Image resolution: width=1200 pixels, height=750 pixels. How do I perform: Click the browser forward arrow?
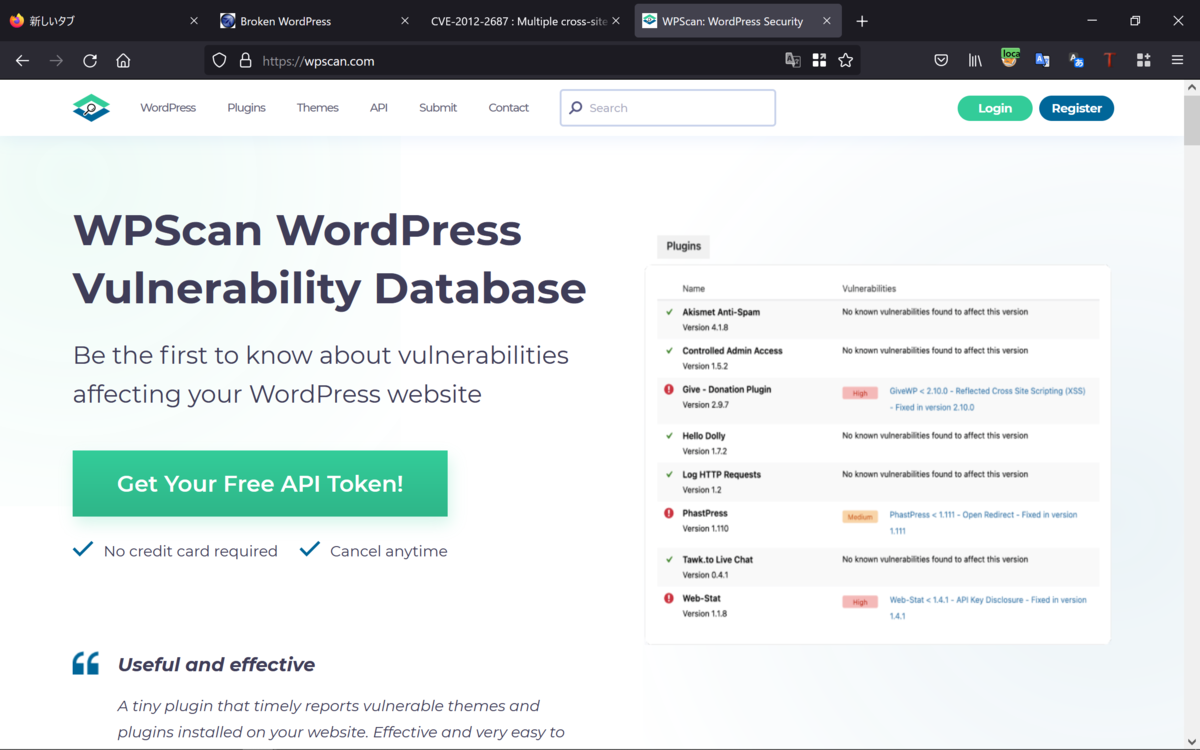tap(56, 61)
